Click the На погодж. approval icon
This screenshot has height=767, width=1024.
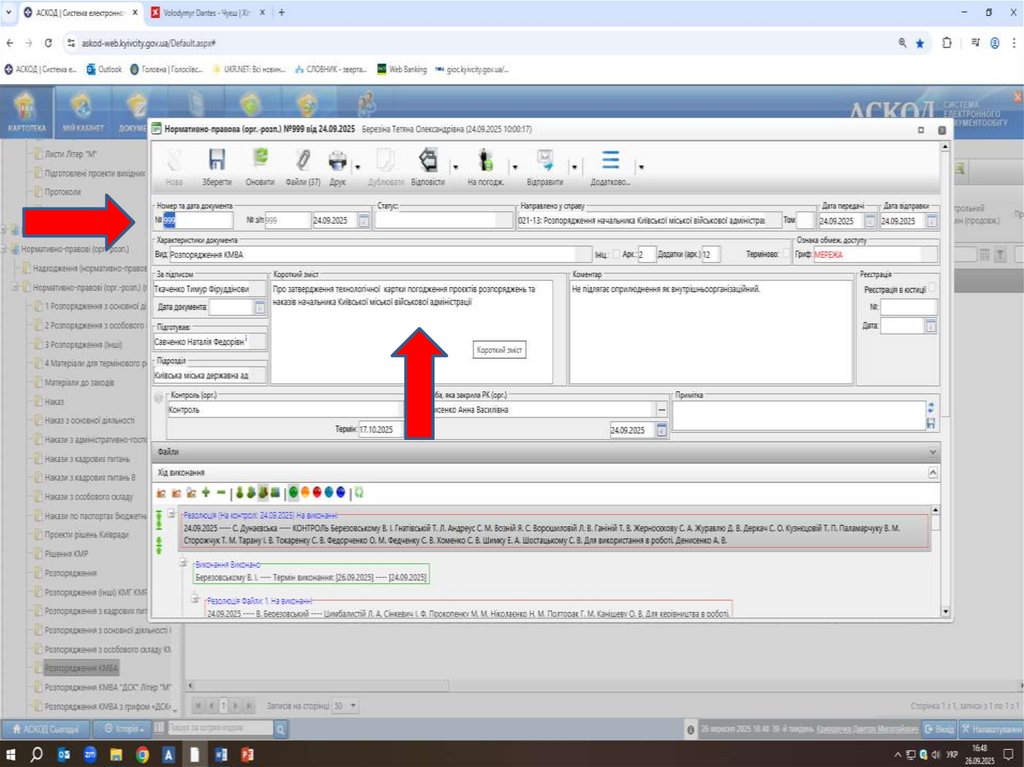486,162
